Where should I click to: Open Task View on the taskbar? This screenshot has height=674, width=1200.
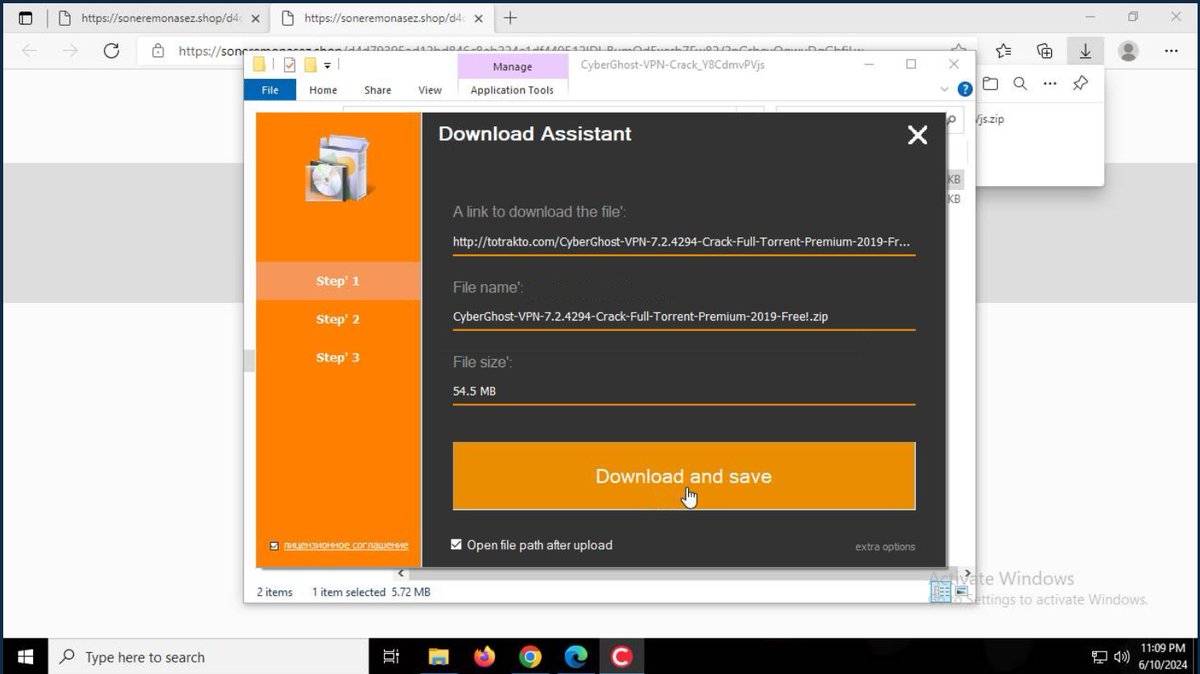point(392,657)
